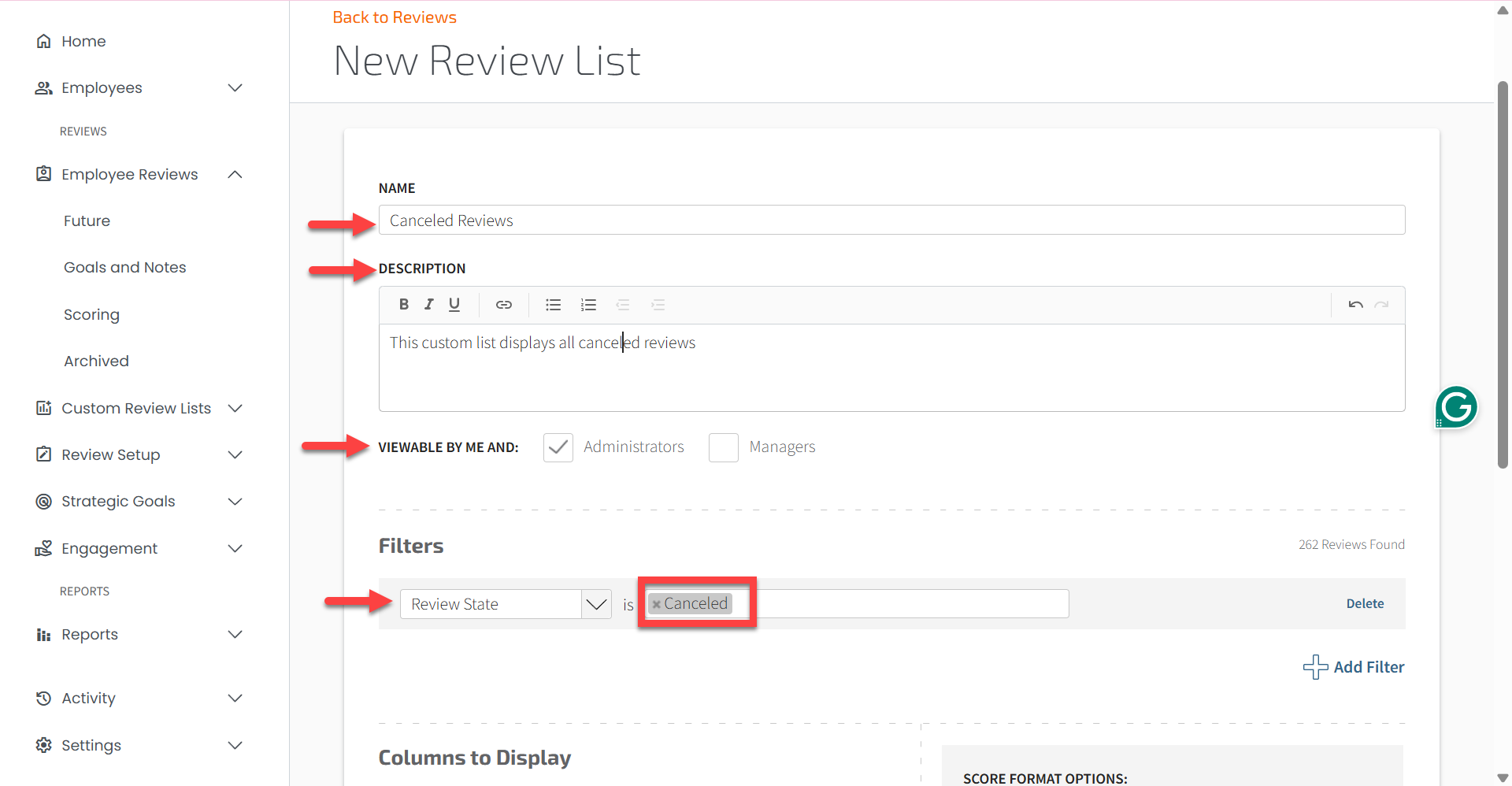Redo the last description edit

click(x=1381, y=305)
